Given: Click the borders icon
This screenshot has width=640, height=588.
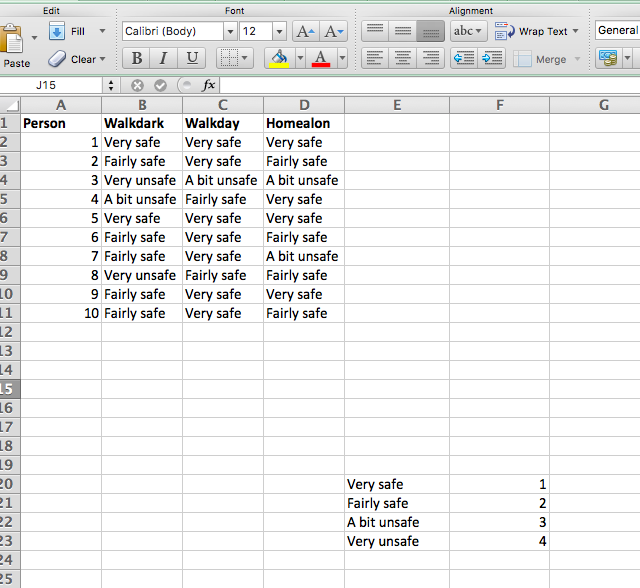Looking at the screenshot, I should pos(229,59).
